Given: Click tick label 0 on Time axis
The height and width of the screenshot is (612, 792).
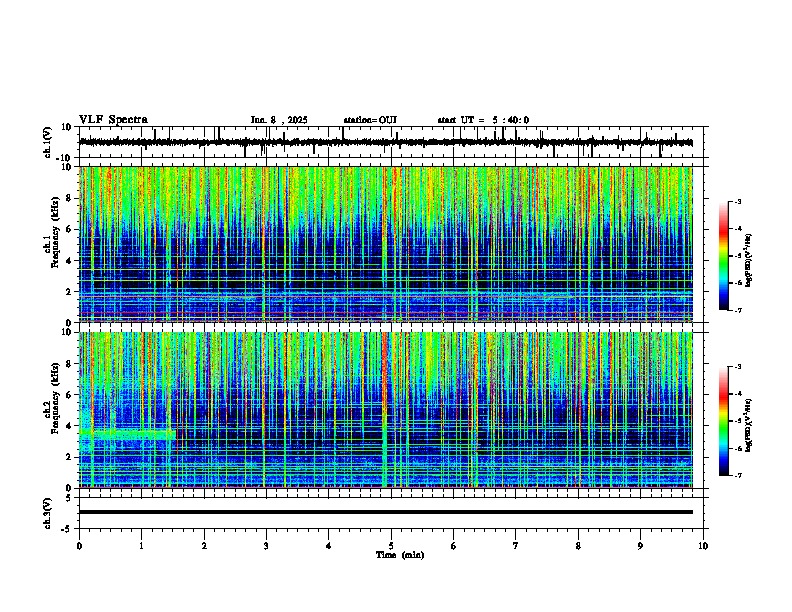Looking at the screenshot, I should point(79,546).
